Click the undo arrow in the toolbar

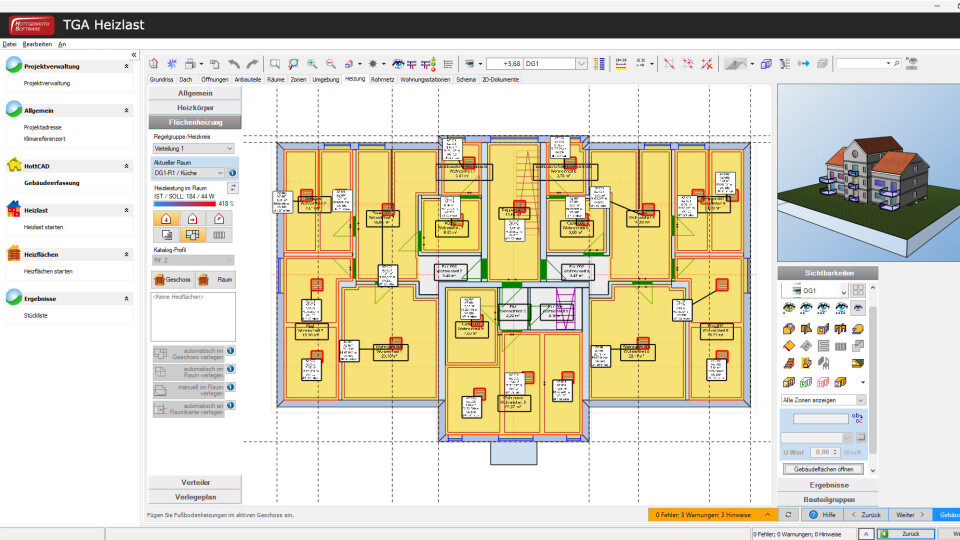(x=234, y=63)
